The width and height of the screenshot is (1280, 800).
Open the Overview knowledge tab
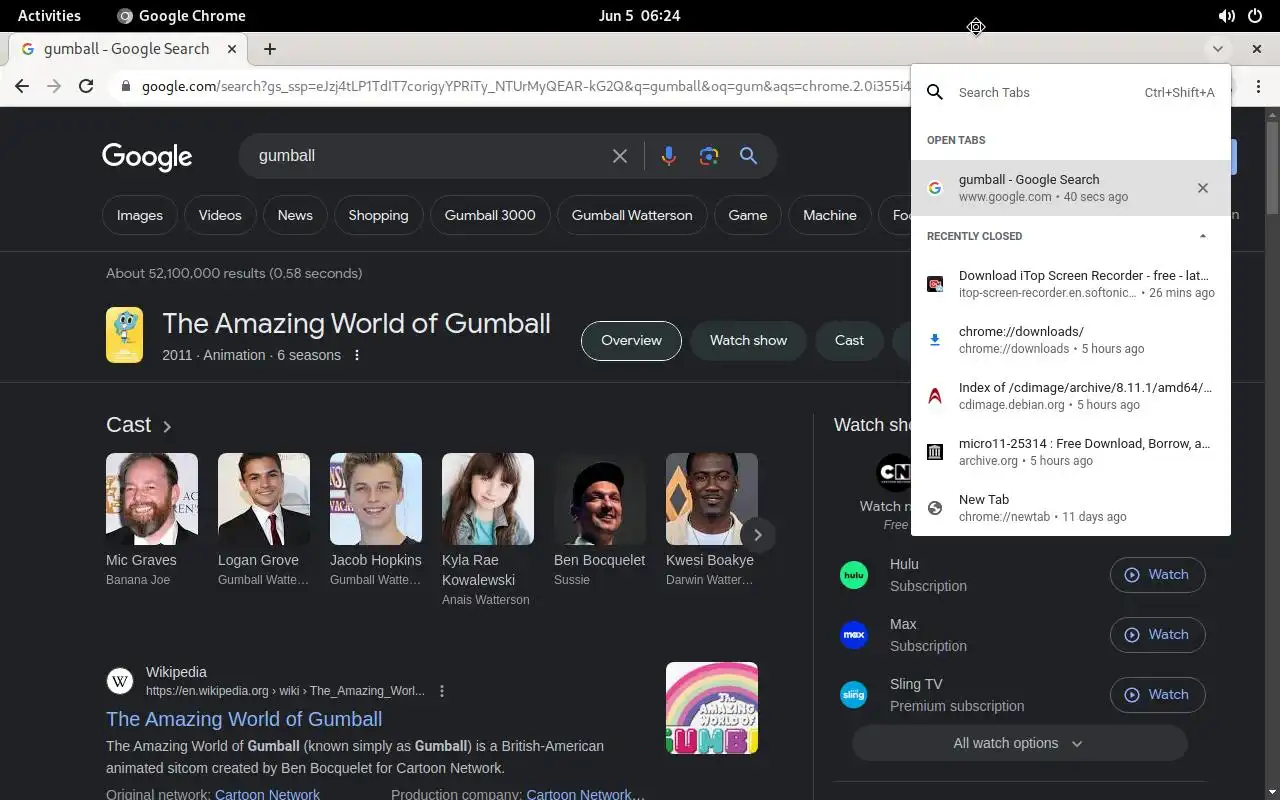click(631, 340)
